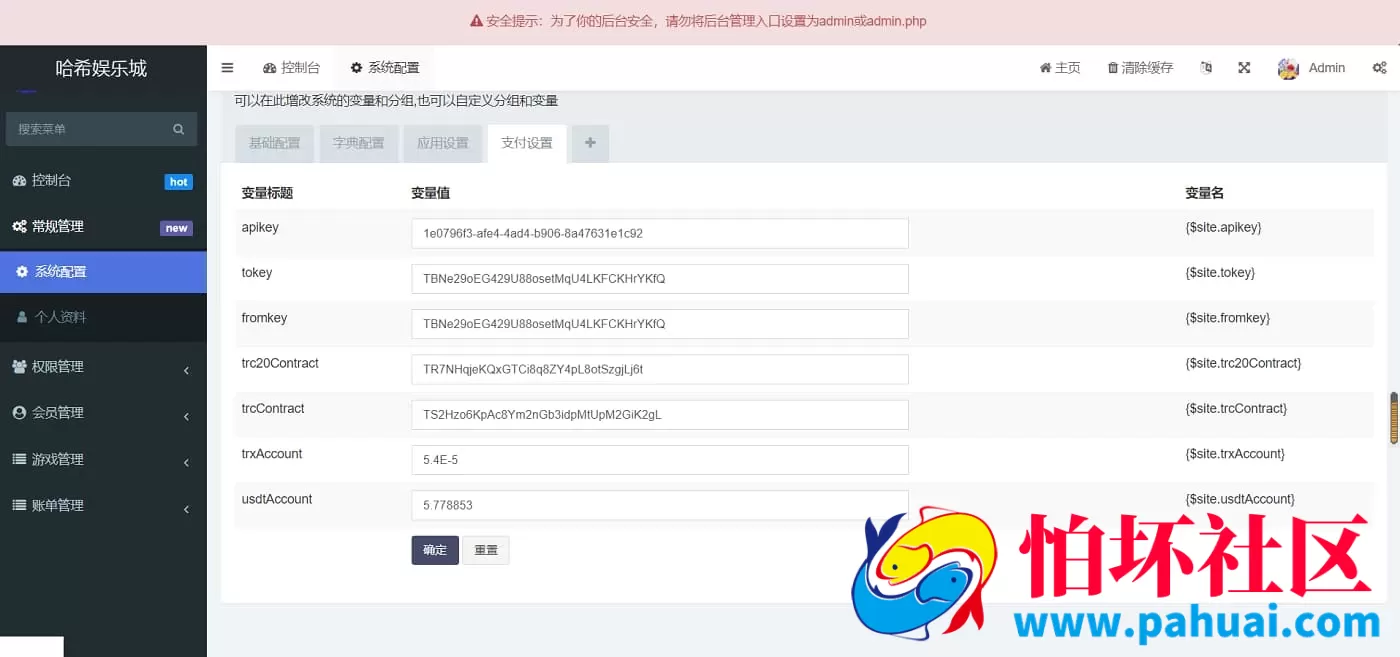Click the fullscreen expand icon in top bar

click(x=1244, y=67)
